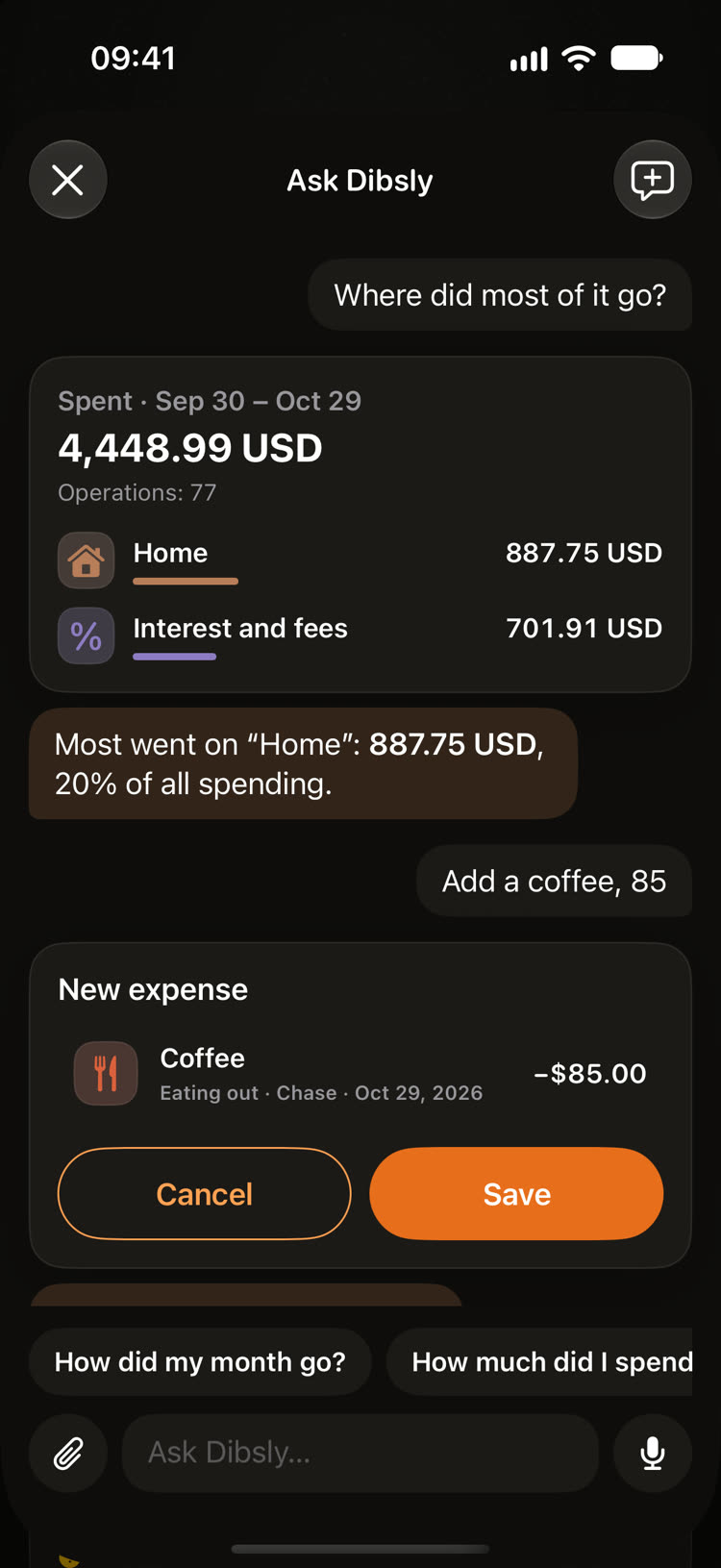Screen dimensions: 721x1568
Task: Tap the paperclip attachment icon
Action: pyautogui.click(x=68, y=1453)
